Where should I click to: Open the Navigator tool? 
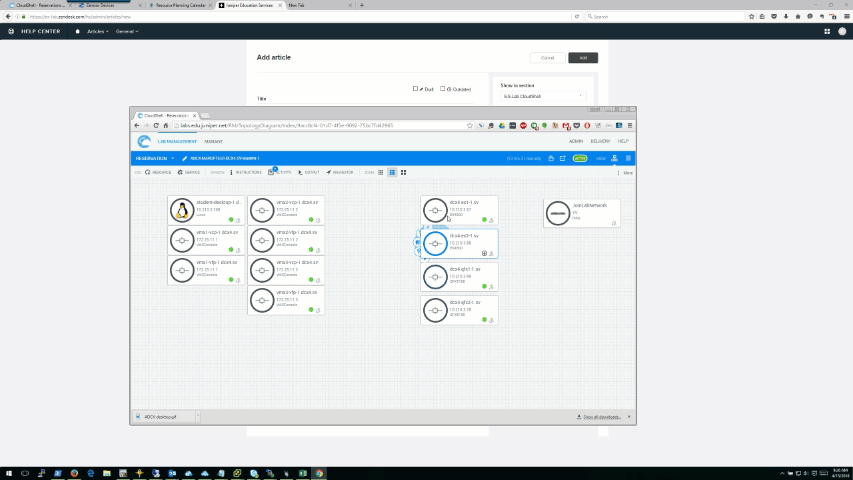(x=340, y=172)
